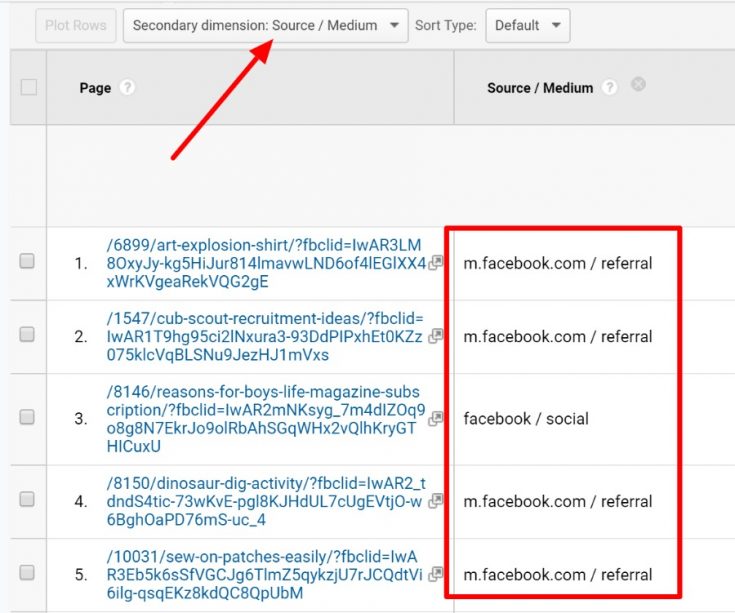Select 'm.facebook.com / referral' cell in row 1
This screenshot has width=735, height=613.
(557, 263)
